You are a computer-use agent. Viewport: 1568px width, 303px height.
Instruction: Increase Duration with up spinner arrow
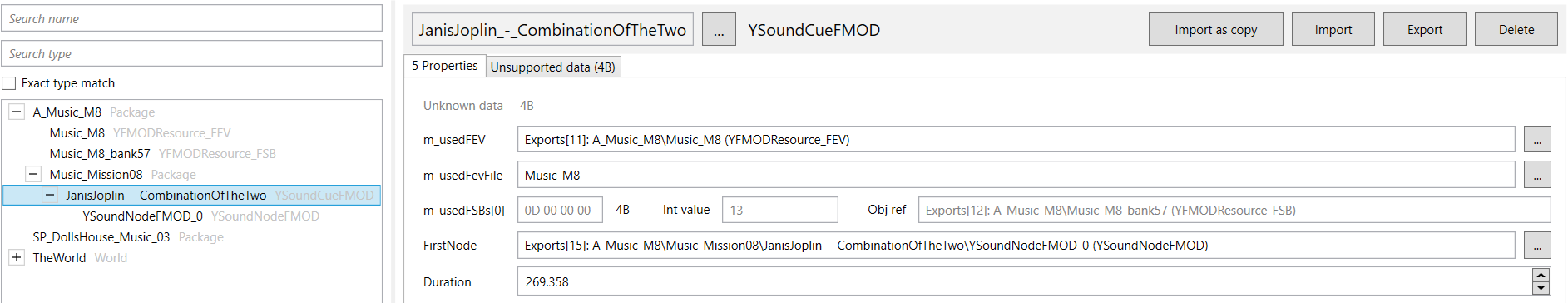(1541, 276)
